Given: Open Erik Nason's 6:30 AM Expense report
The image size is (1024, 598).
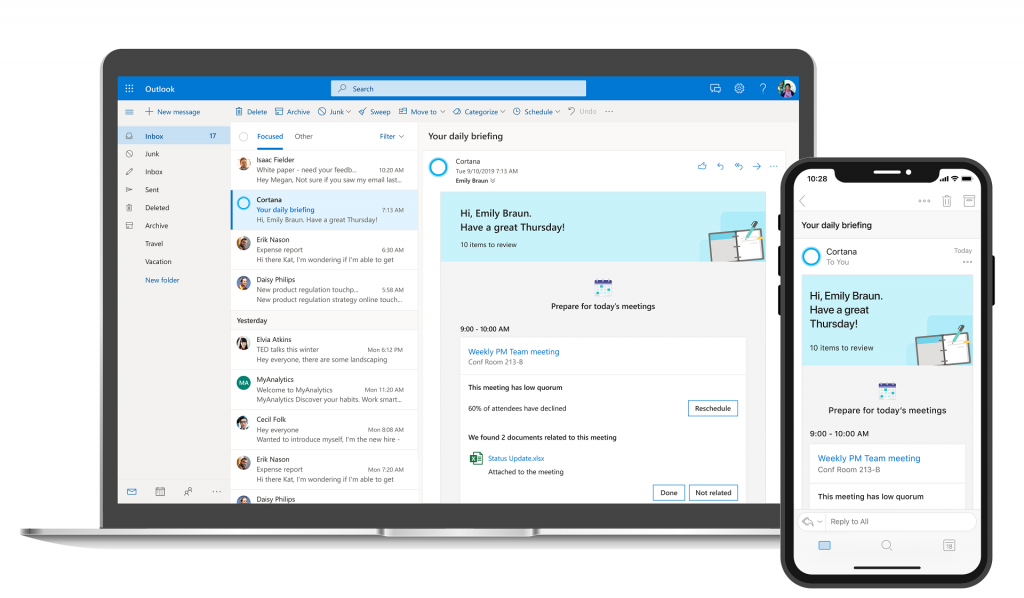Looking at the screenshot, I should pos(325,249).
